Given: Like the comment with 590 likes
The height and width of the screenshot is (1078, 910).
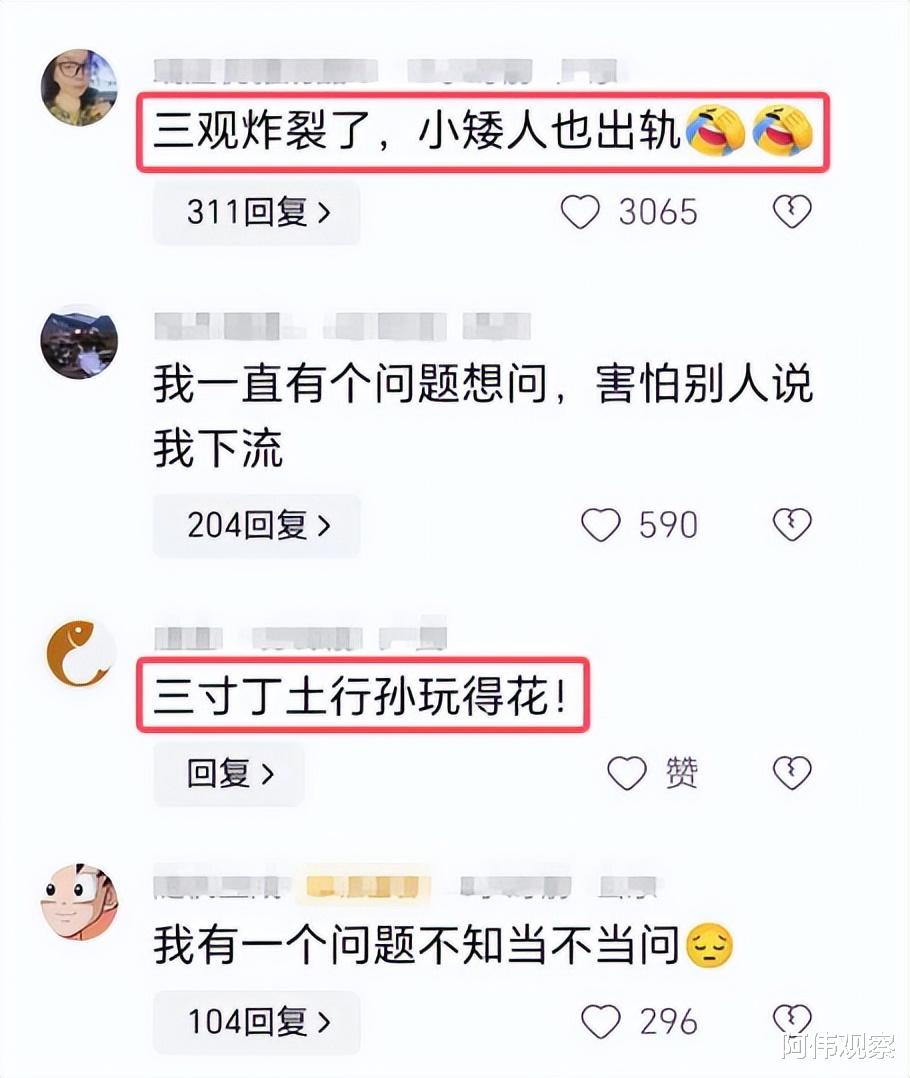Looking at the screenshot, I should pos(601,525).
